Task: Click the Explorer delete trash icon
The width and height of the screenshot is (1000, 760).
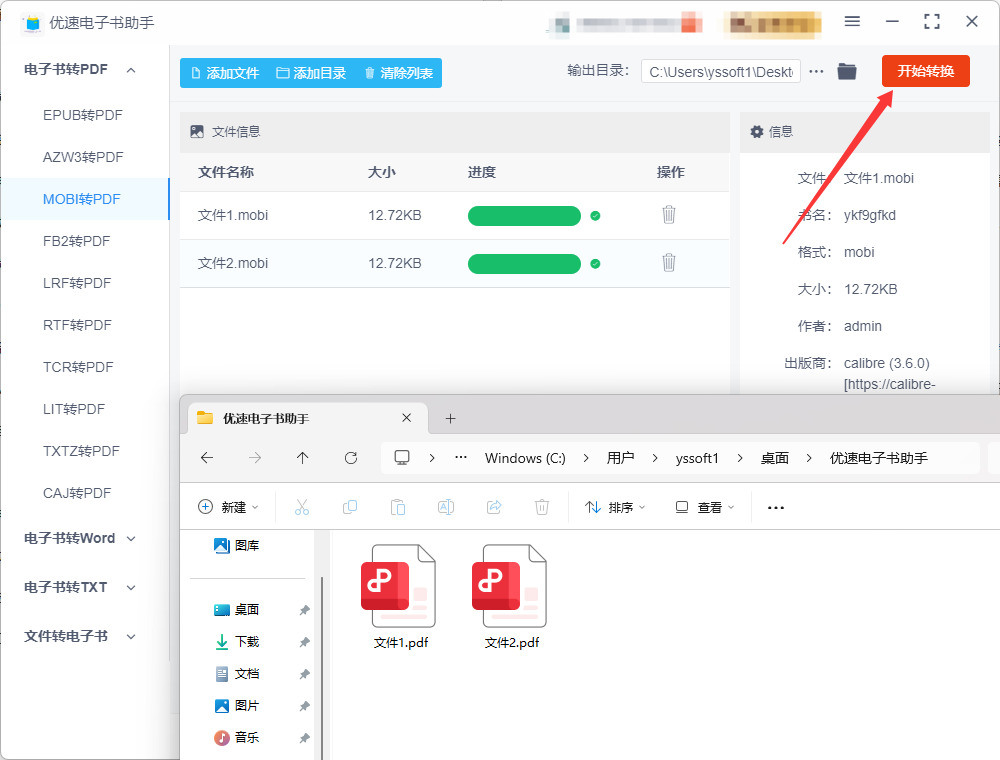Action: [541, 508]
